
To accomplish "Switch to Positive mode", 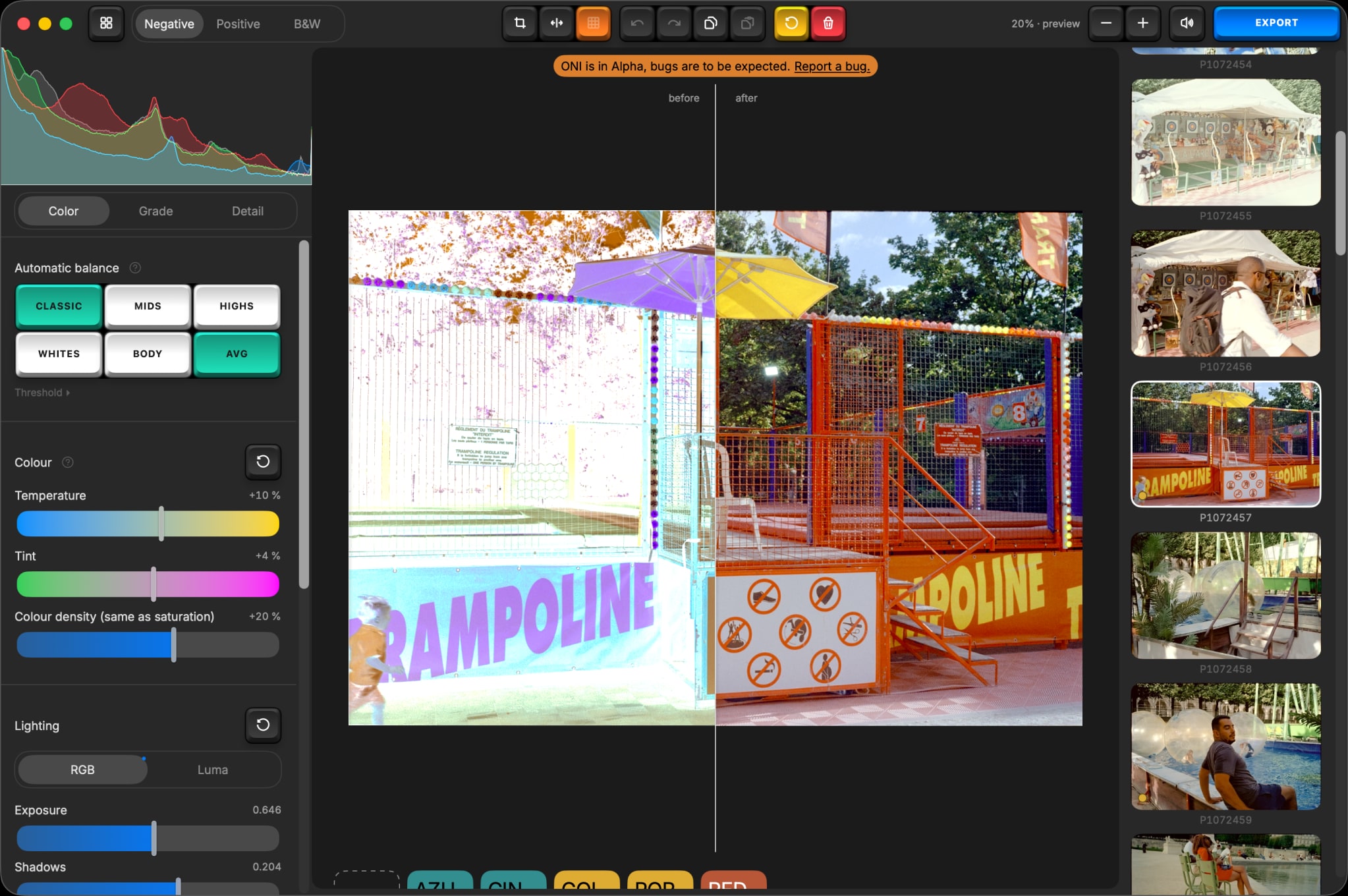I will (x=239, y=24).
